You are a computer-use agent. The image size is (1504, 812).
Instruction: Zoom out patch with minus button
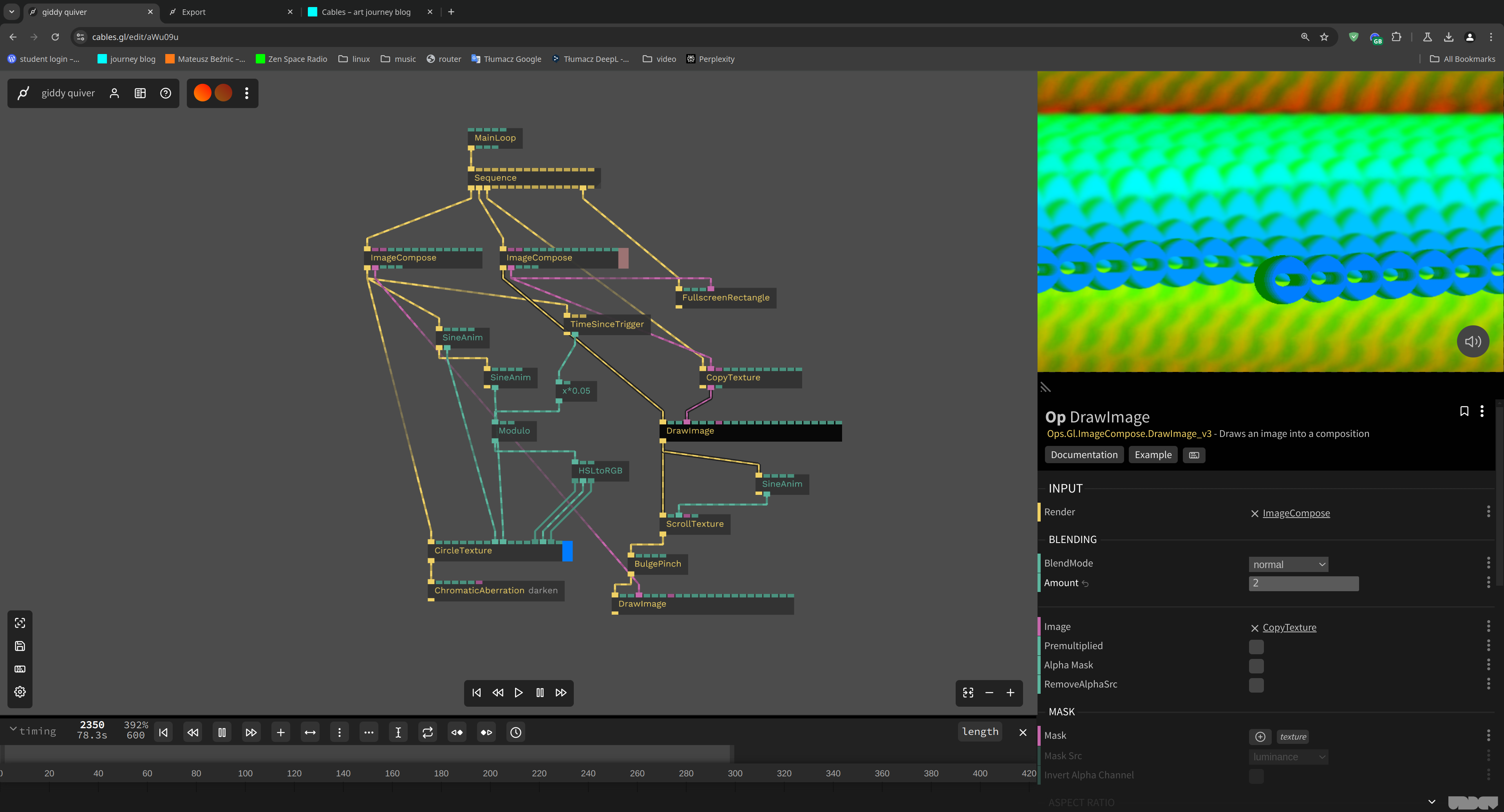point(989,692)
